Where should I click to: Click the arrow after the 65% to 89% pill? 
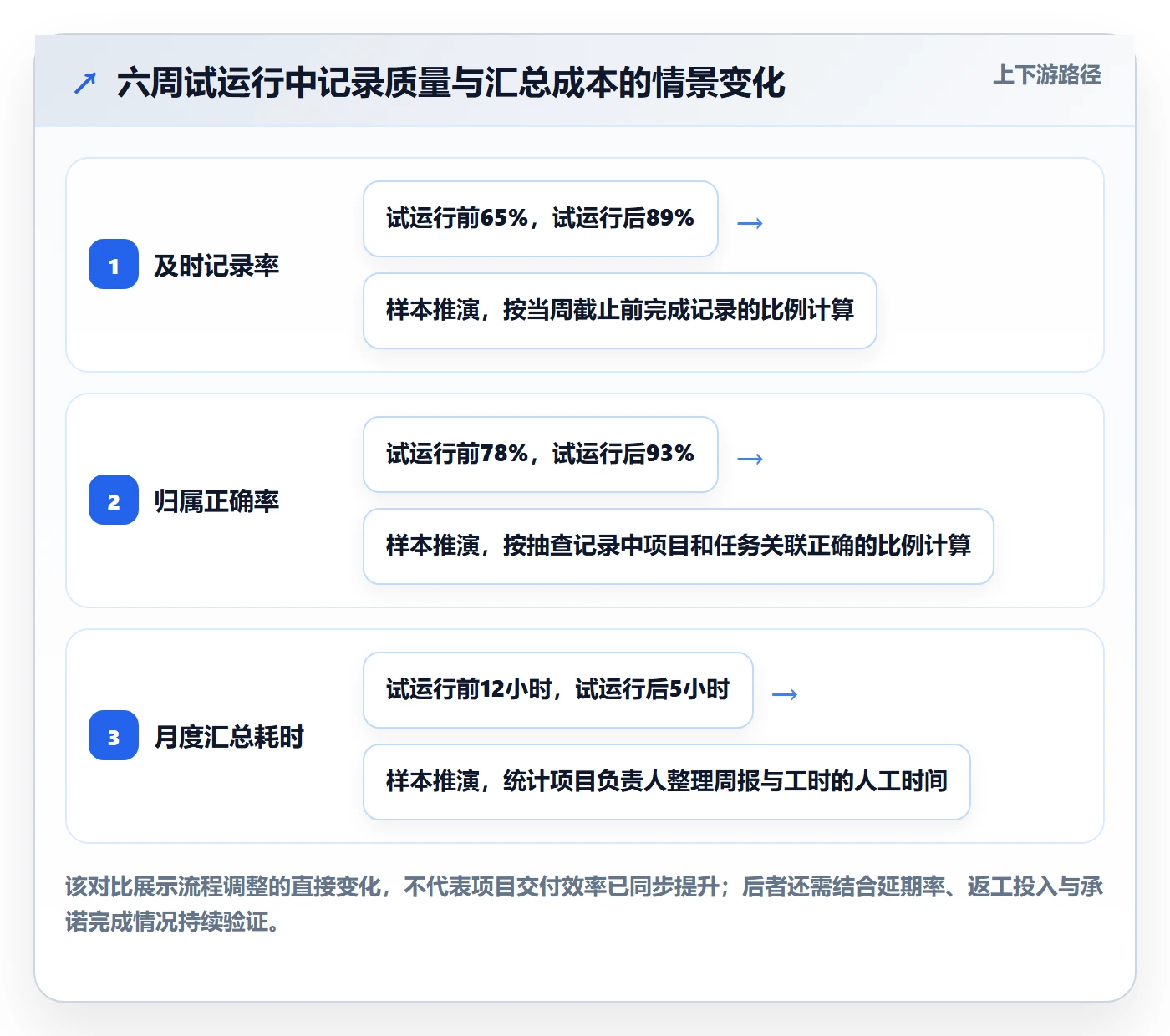point(750,223)
